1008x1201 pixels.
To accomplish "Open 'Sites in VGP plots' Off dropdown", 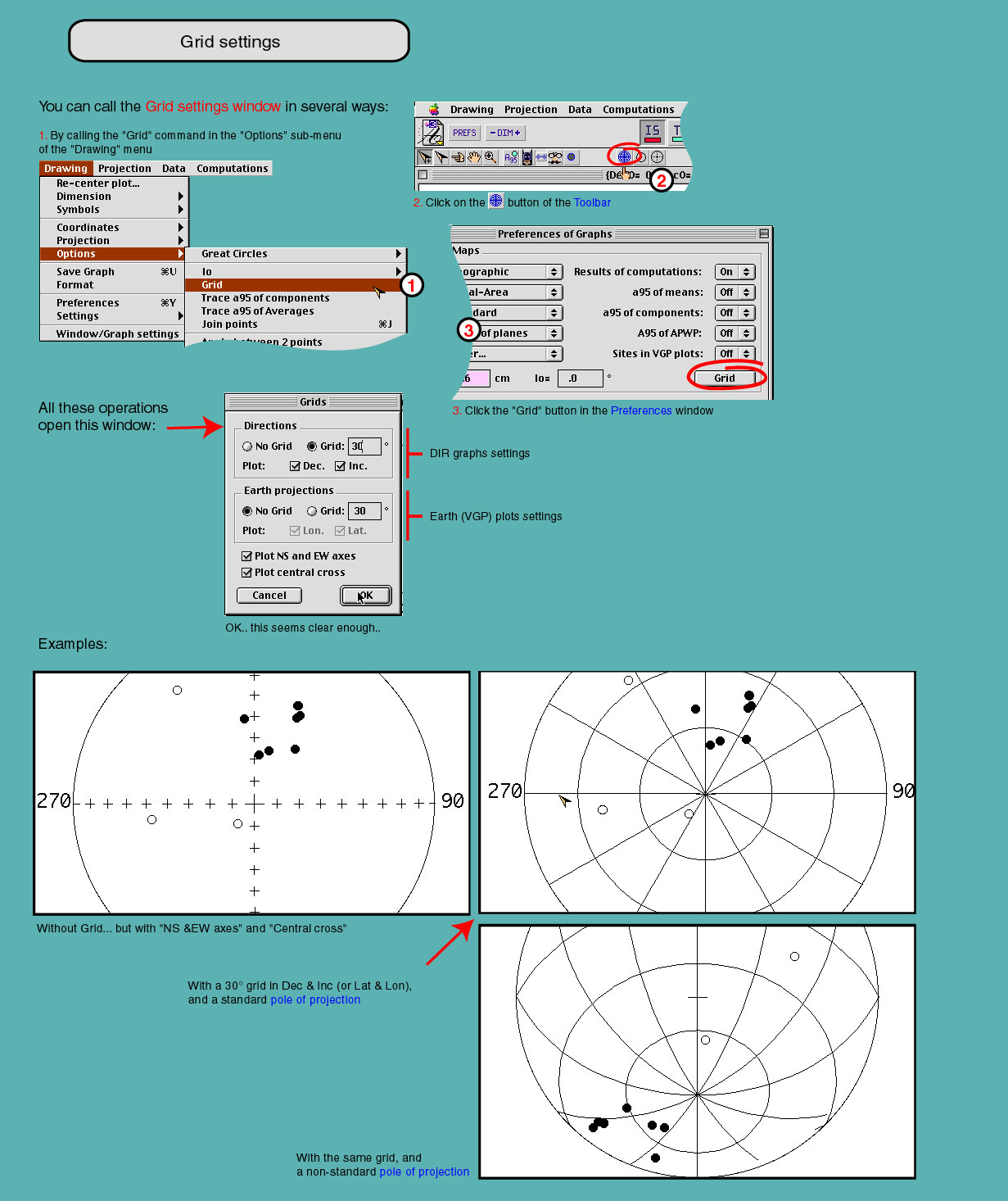I will tap(735, 354).
